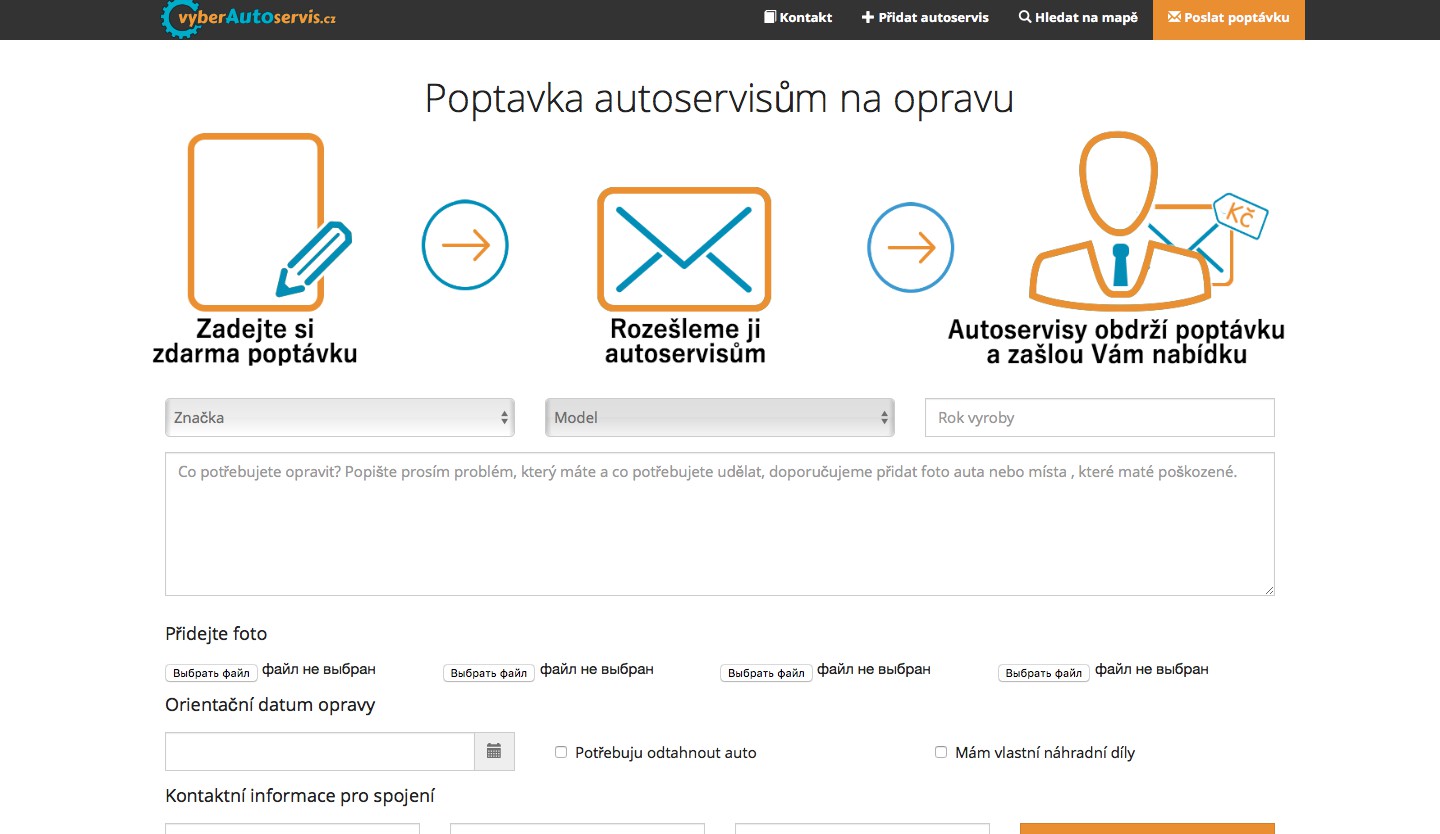The height and width of the screenshot is (834, 1440).
Task: Click the person with Kč tag illustration
Action: (x=1148, y=222)
